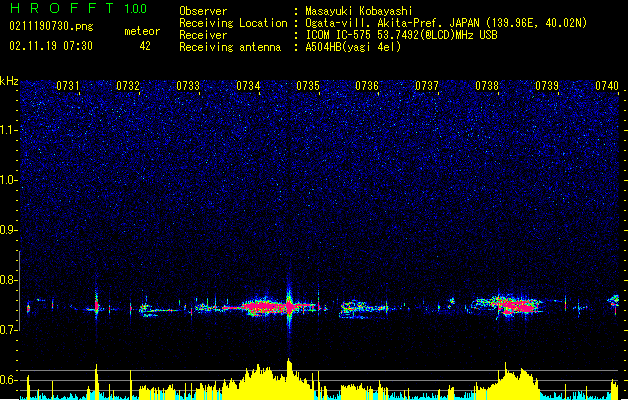Click the 0738 time marker
This screenshot has width=629, height=400.
tap(487, 86)
